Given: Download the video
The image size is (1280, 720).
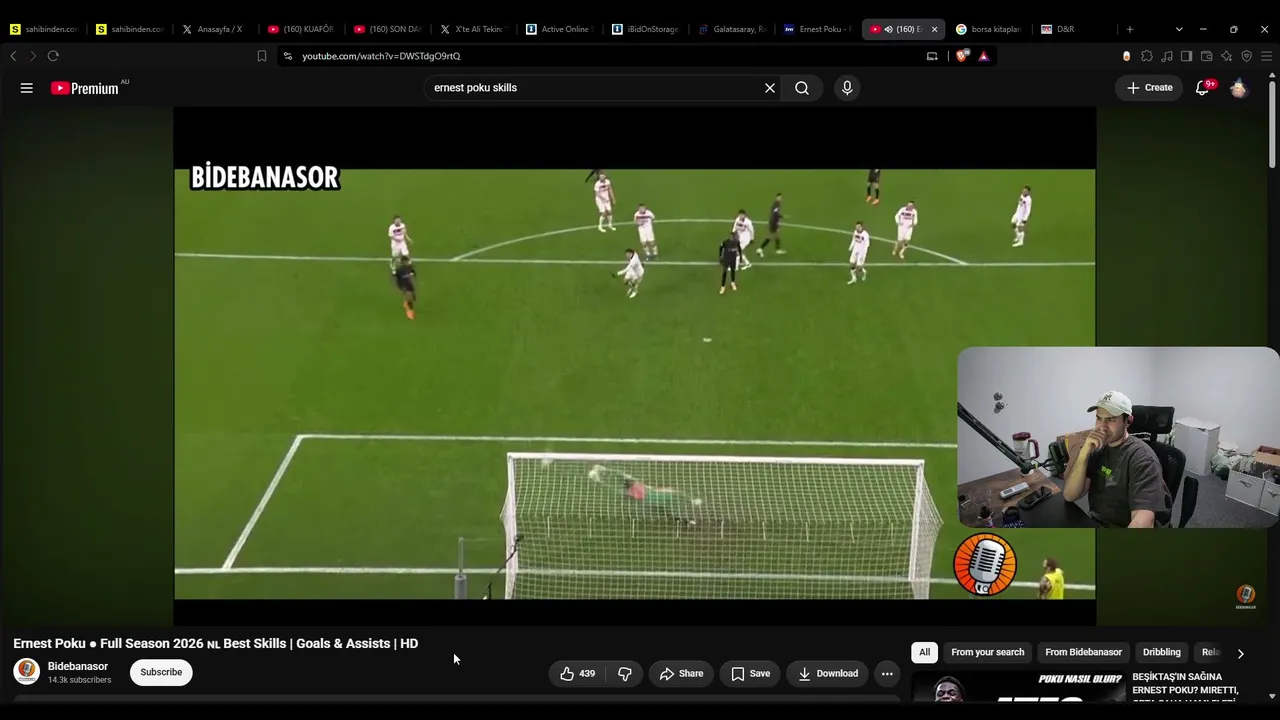Looking at the screenshot, I should [x=827, y=674].
